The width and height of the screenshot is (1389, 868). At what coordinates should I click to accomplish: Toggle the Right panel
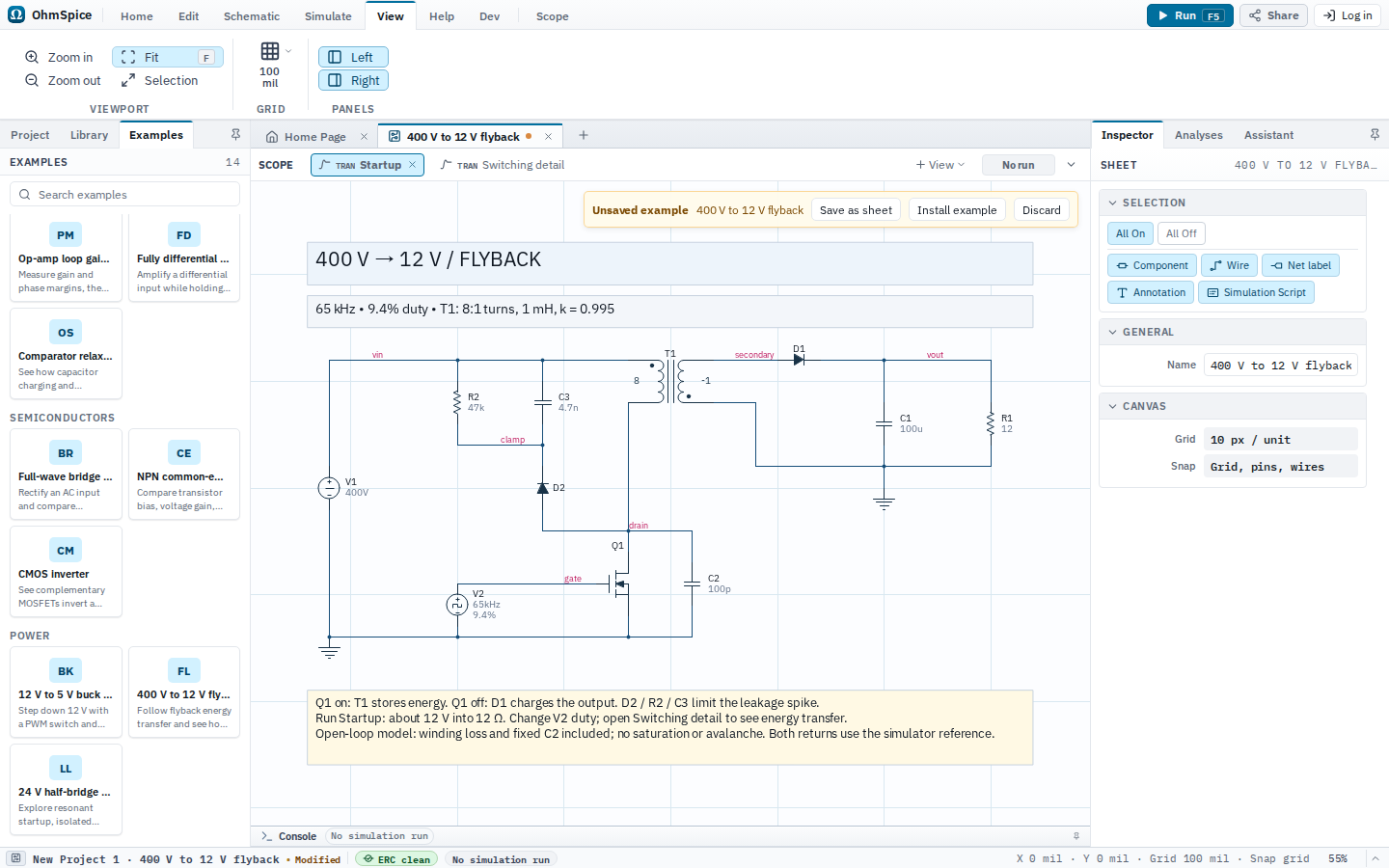coord(353,80)
